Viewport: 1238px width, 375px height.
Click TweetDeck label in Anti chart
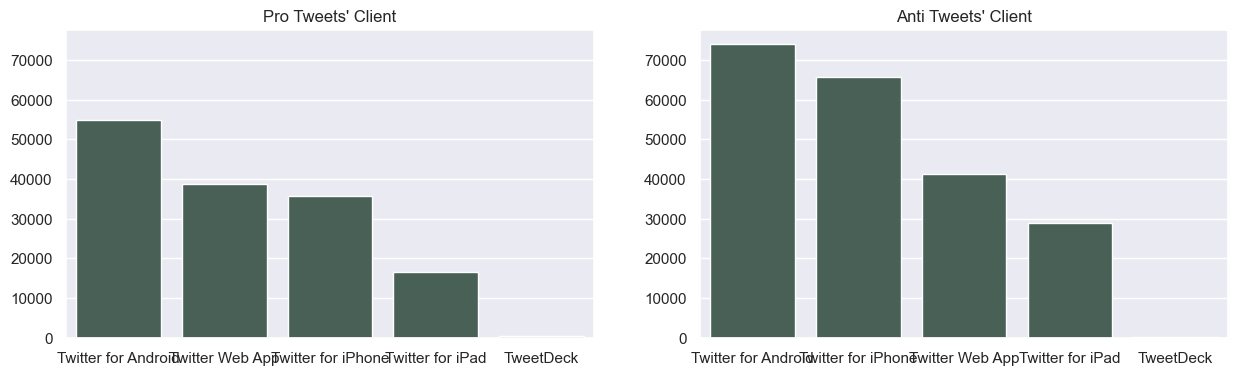coord(1175,358)
